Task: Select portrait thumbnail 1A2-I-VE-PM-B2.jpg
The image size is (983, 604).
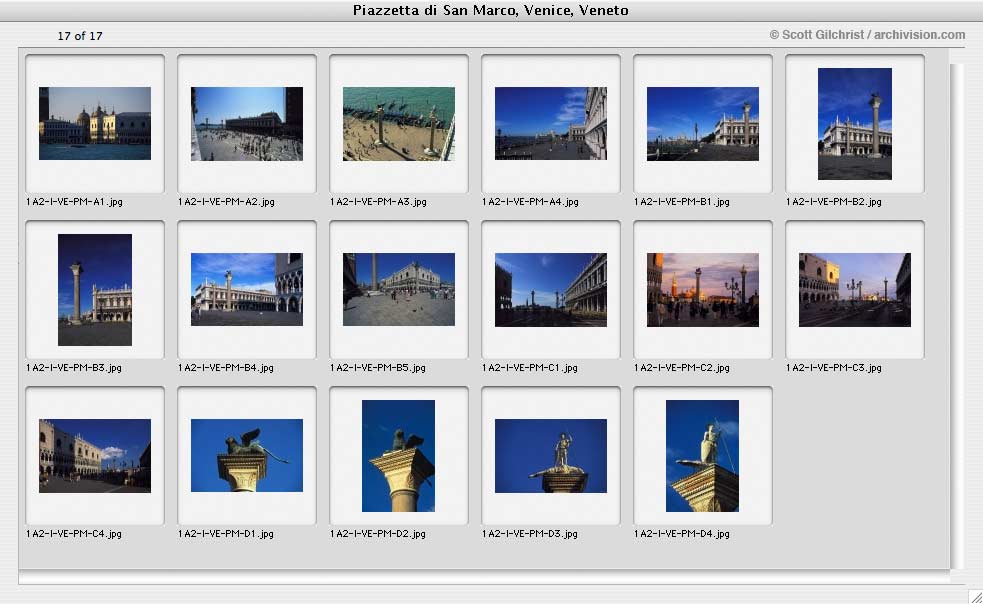Action: pyautogui.click(x=855, y=124)
